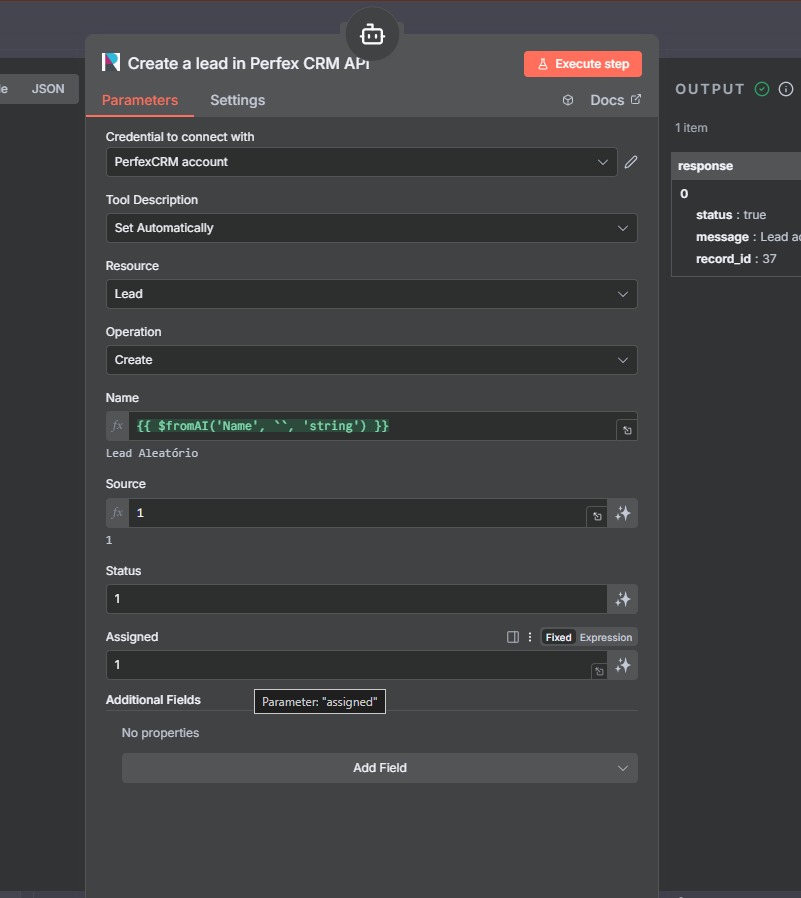Open the Docs link
Screen dimensions: 801x898
click(x=615, y=100)
